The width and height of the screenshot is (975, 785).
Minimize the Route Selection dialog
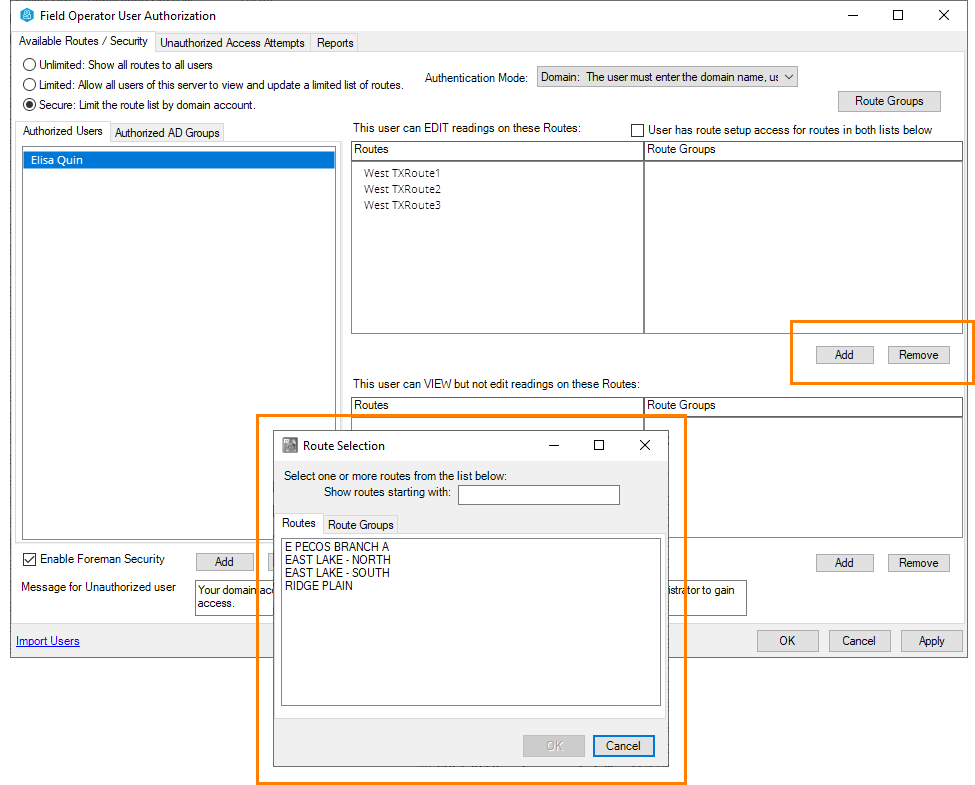[x=554, y=445]
